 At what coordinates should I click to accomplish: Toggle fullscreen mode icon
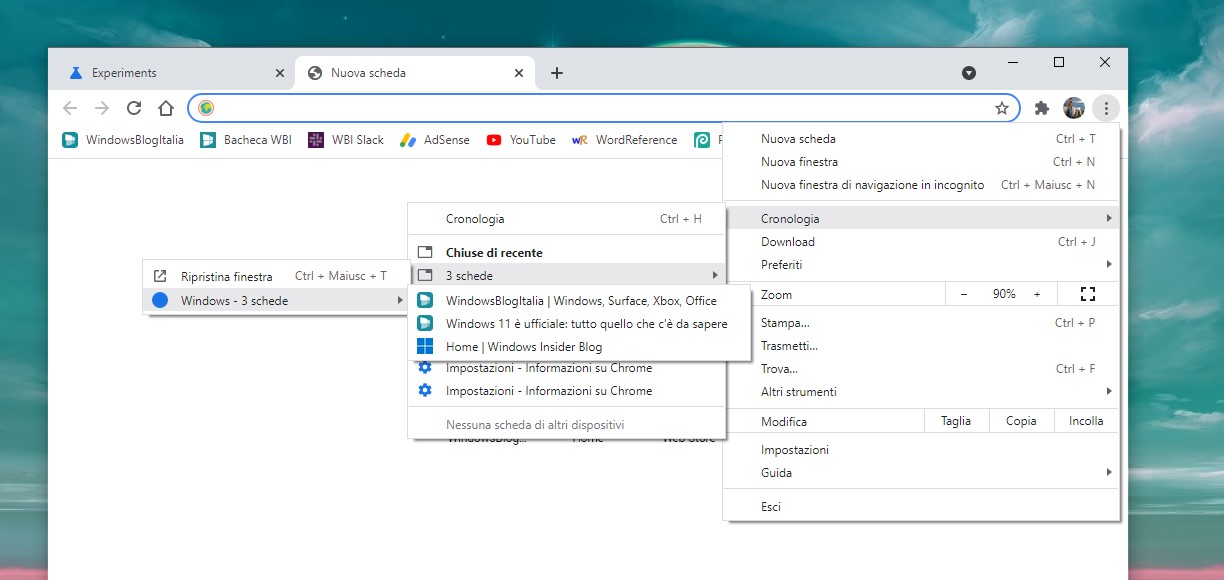(x=1088, y=294)
